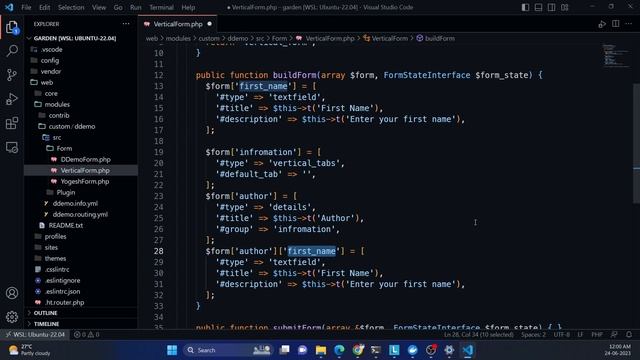Screen dimensions: 640x360
Task: Collapse the custom/ddemo folder
Action: click(x=71, y=127)
